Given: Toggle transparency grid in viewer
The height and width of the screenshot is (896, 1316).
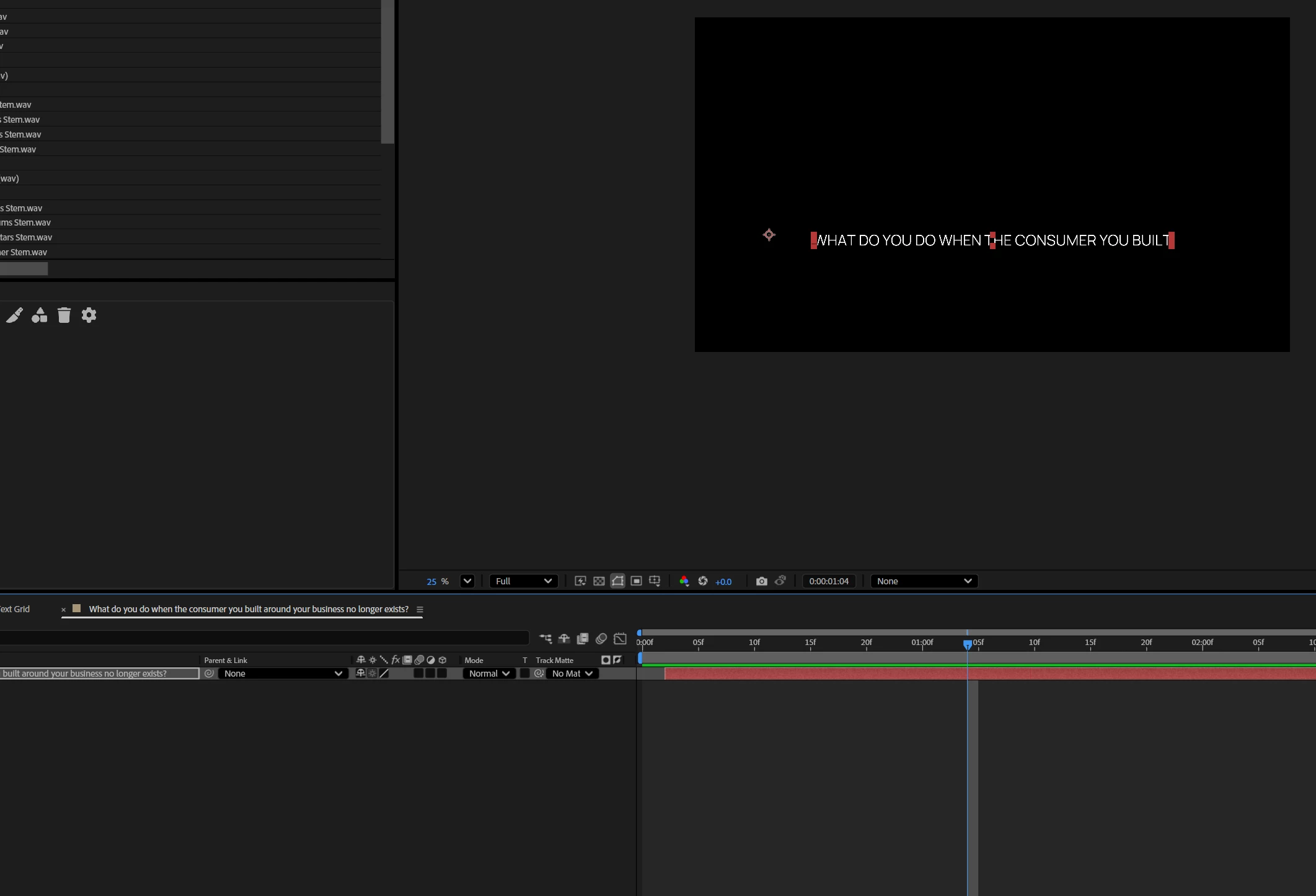Looking at the screenshot, I should [599, 581].
